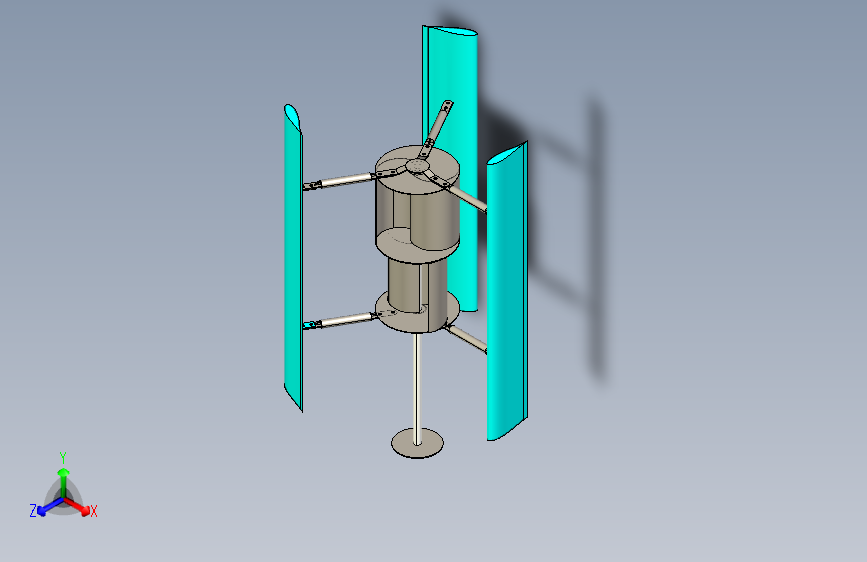The height and width of the screenshot is (562, 867).
Task: Select the upper right support arm rod
Action: coord(469,198)
